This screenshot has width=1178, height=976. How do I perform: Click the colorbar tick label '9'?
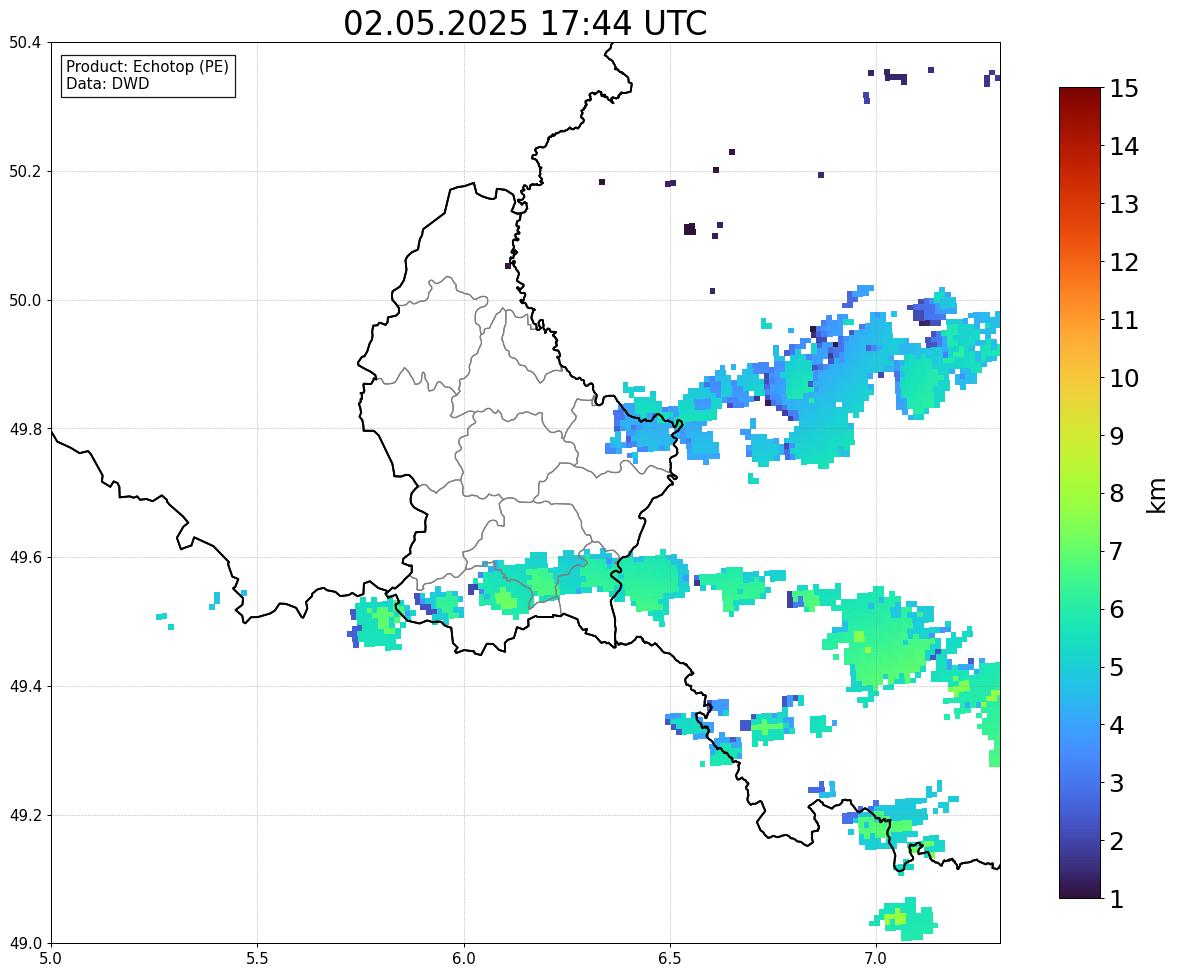(x=1116, y=436)
